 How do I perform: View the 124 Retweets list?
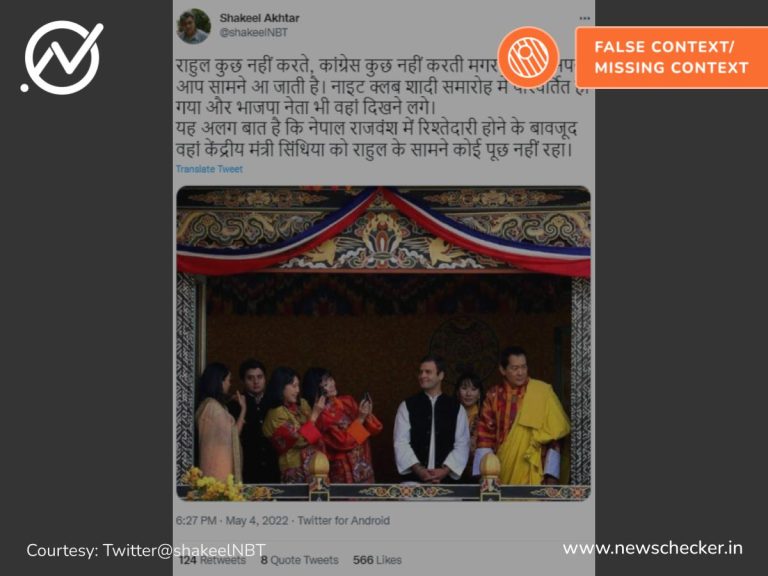pos(212,560)
